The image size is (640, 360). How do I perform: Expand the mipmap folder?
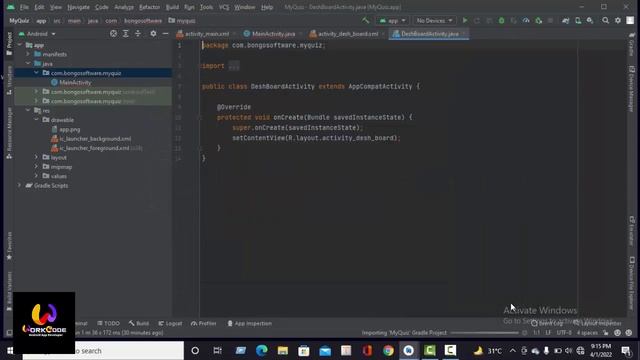[36, 167]
